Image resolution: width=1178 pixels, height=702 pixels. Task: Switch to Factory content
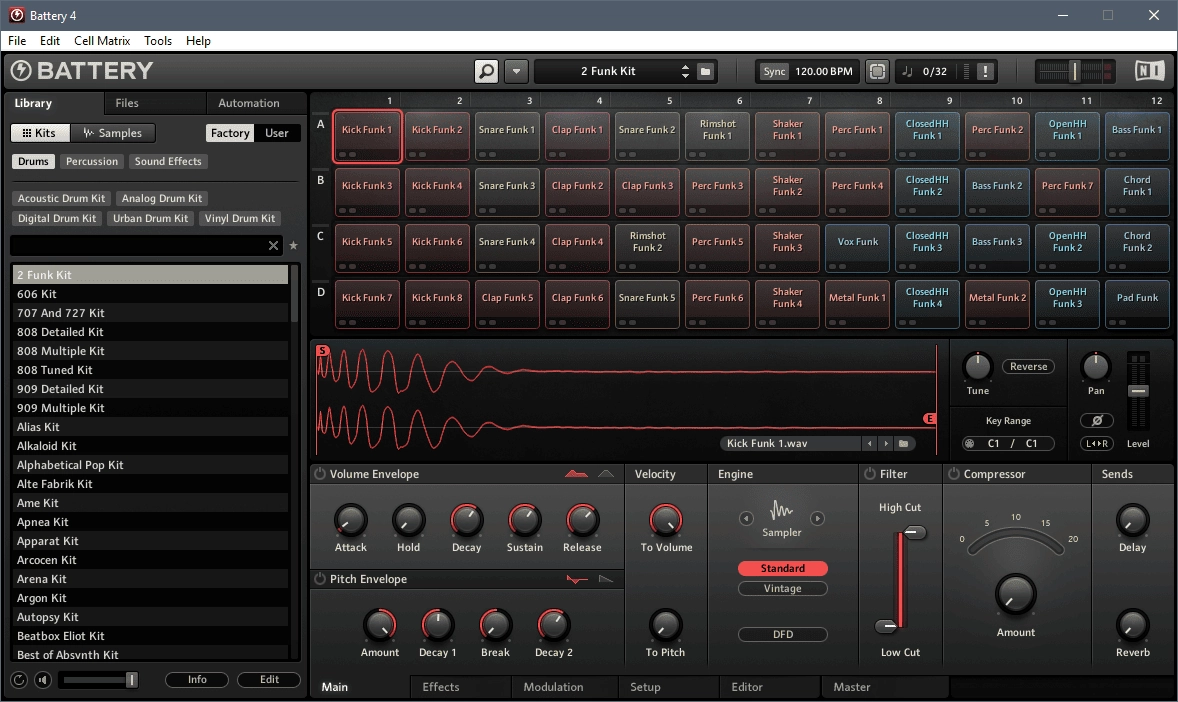[230, 133]
